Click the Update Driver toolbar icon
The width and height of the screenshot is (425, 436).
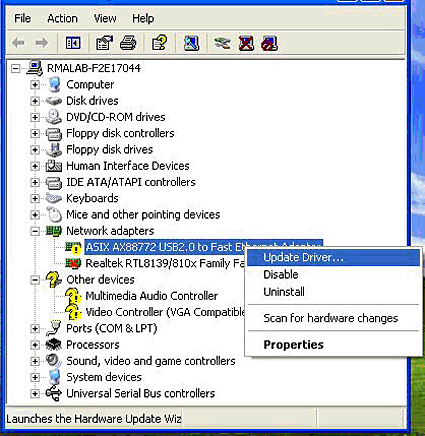(x=222, y=43)
